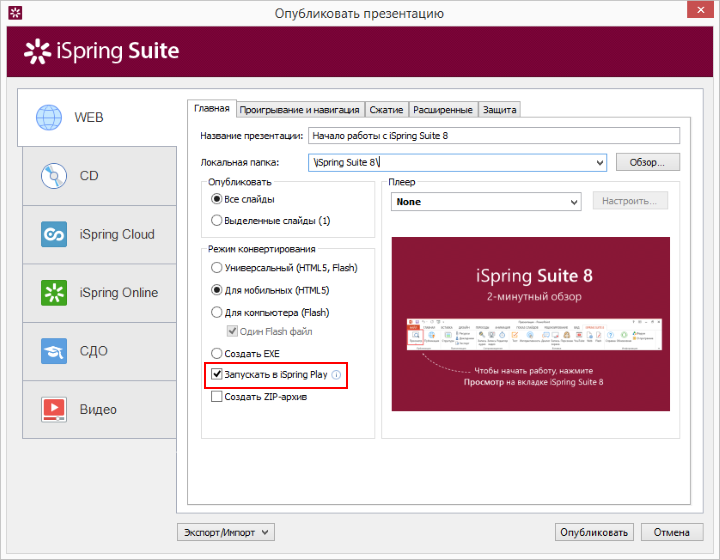Choose Универсальный (HTML5, Flash) mode
Image resolution: width=720 pixels, height=560 pixels.
[x=216, y=268]
